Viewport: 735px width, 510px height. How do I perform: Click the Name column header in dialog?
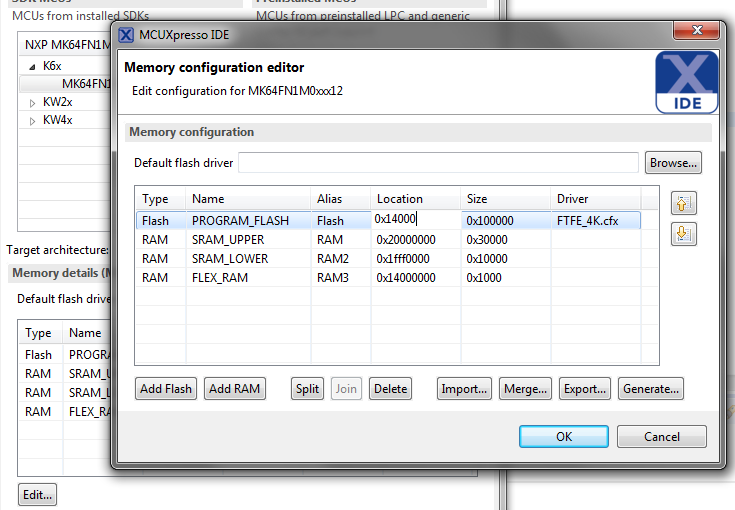coord(248,199)
